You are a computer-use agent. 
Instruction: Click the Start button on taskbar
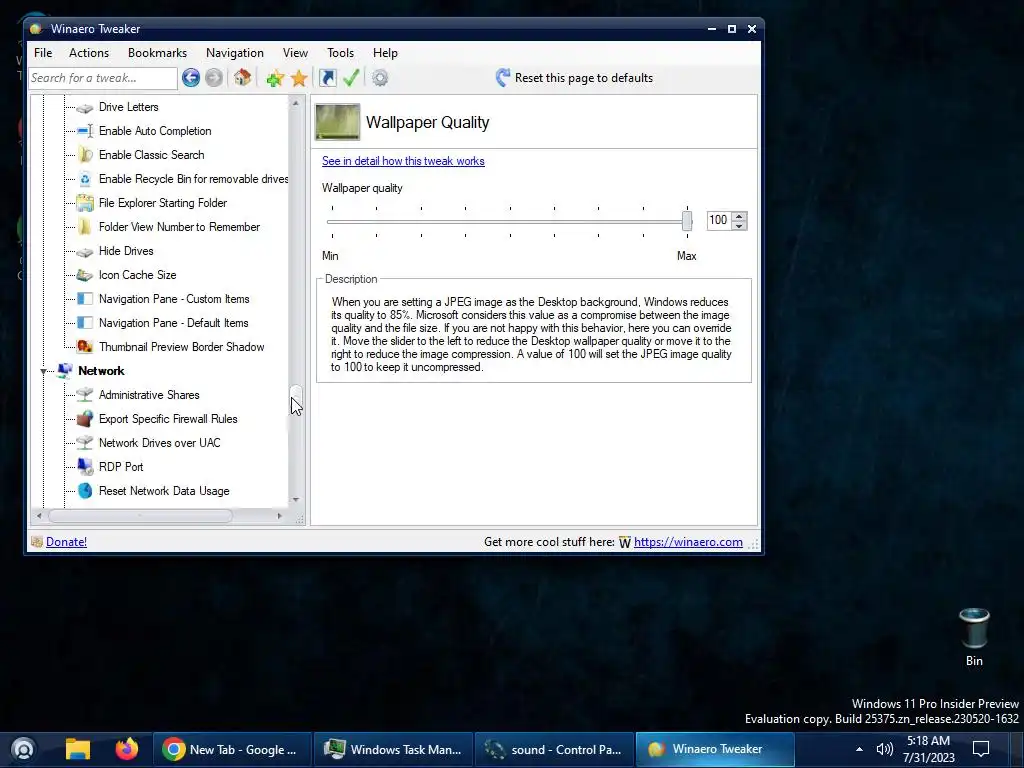23,749
